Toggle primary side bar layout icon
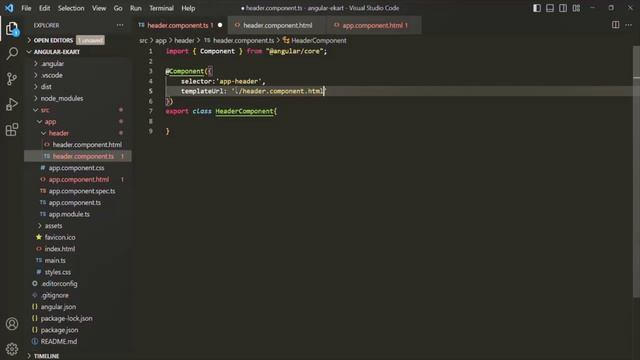The image size is (640, 360). [537, 8]
